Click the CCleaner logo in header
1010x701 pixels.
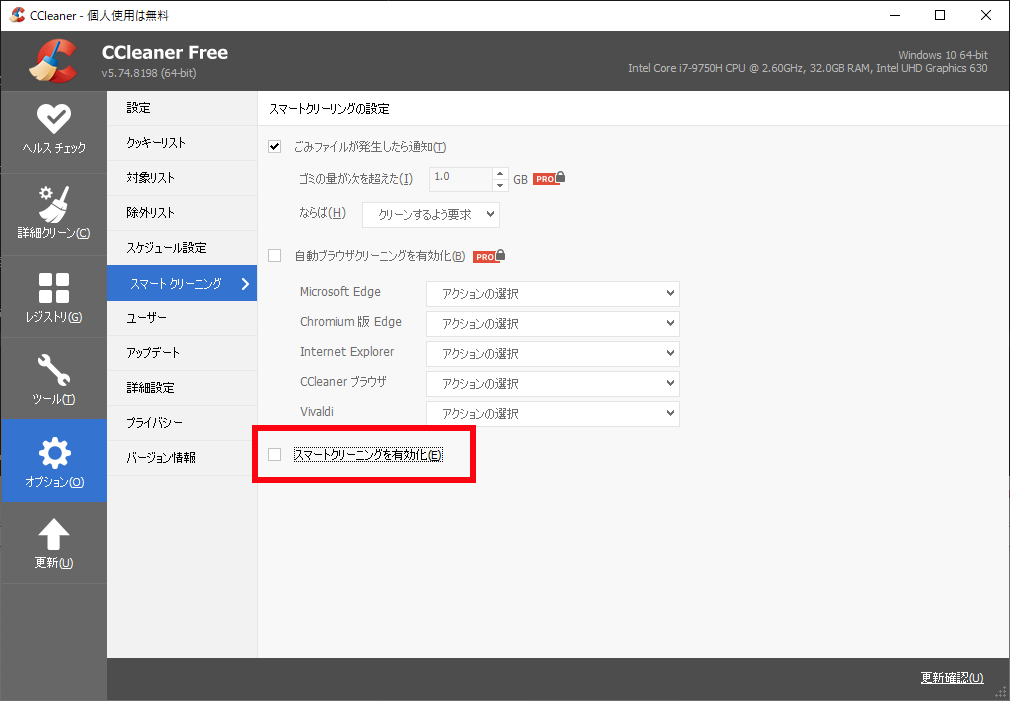(53, 61)
